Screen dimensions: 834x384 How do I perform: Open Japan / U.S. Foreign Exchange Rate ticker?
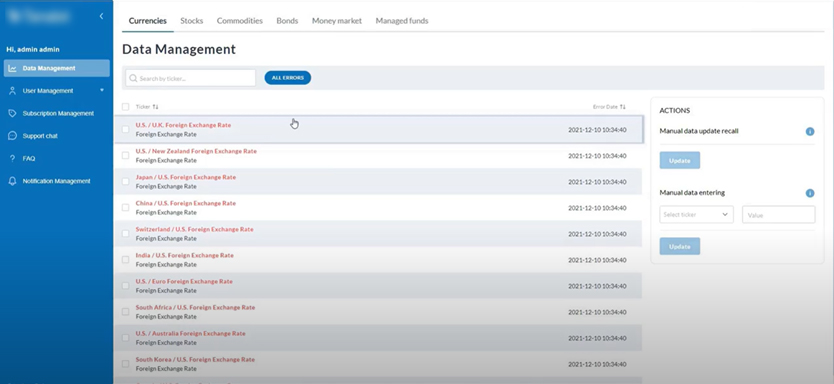(x=186, y=177)
